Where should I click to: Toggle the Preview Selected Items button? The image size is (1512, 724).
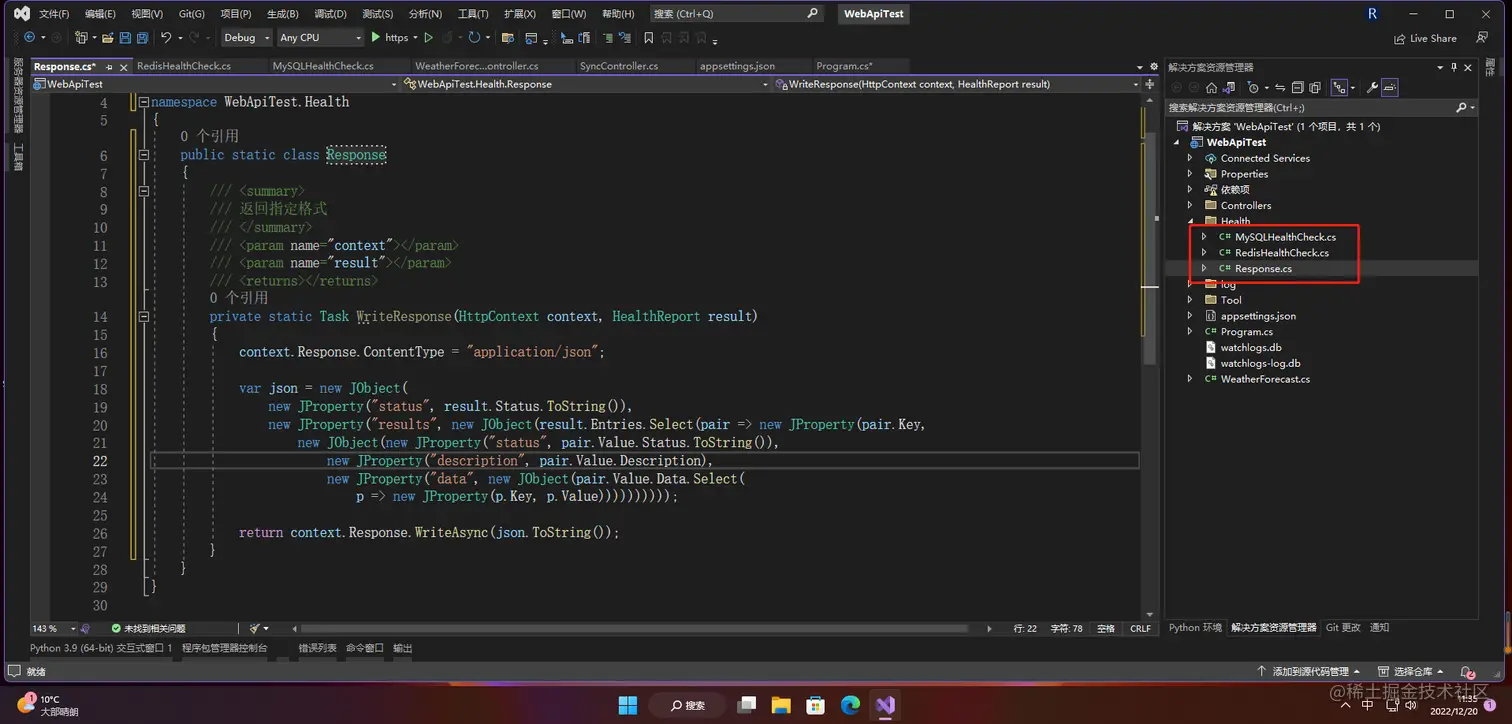tap(1390, 88)
